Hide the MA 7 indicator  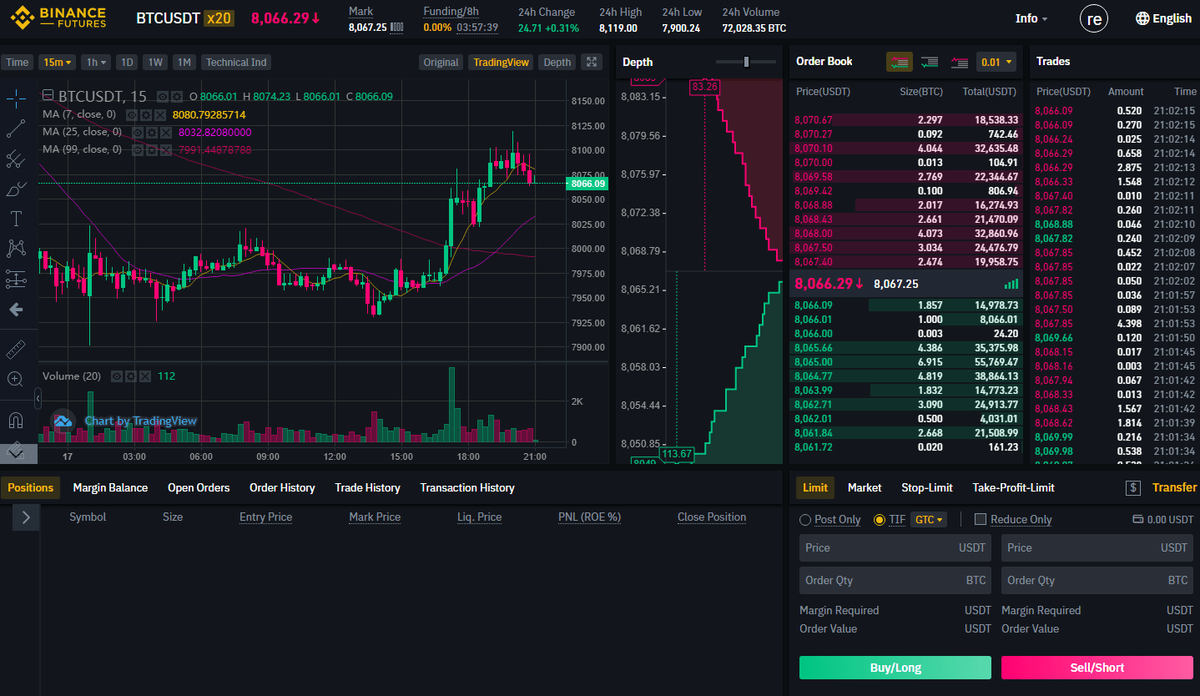(x=131, y=115)
